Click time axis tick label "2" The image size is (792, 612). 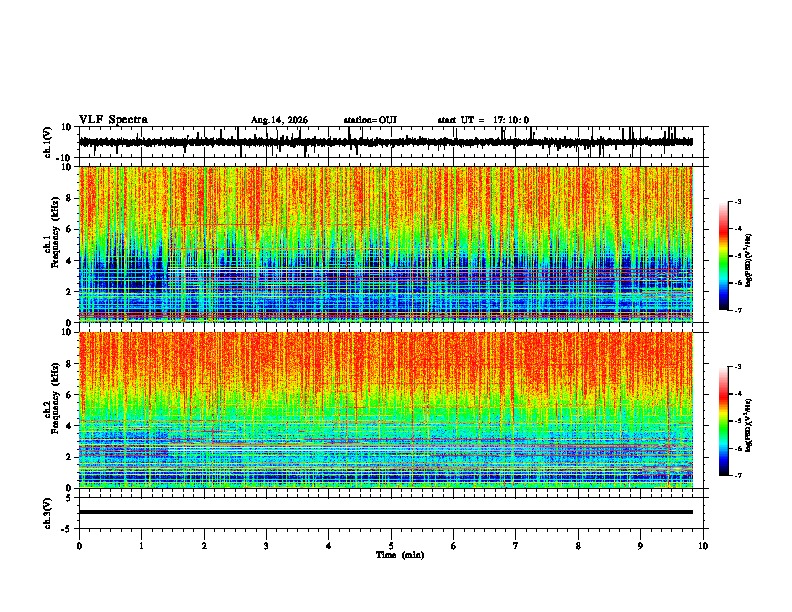click(x=204, y=546)
